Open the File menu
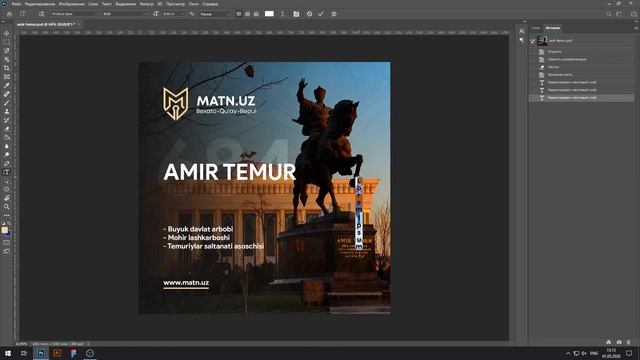Viewport: 640px width, 360px height. [16, 4]
